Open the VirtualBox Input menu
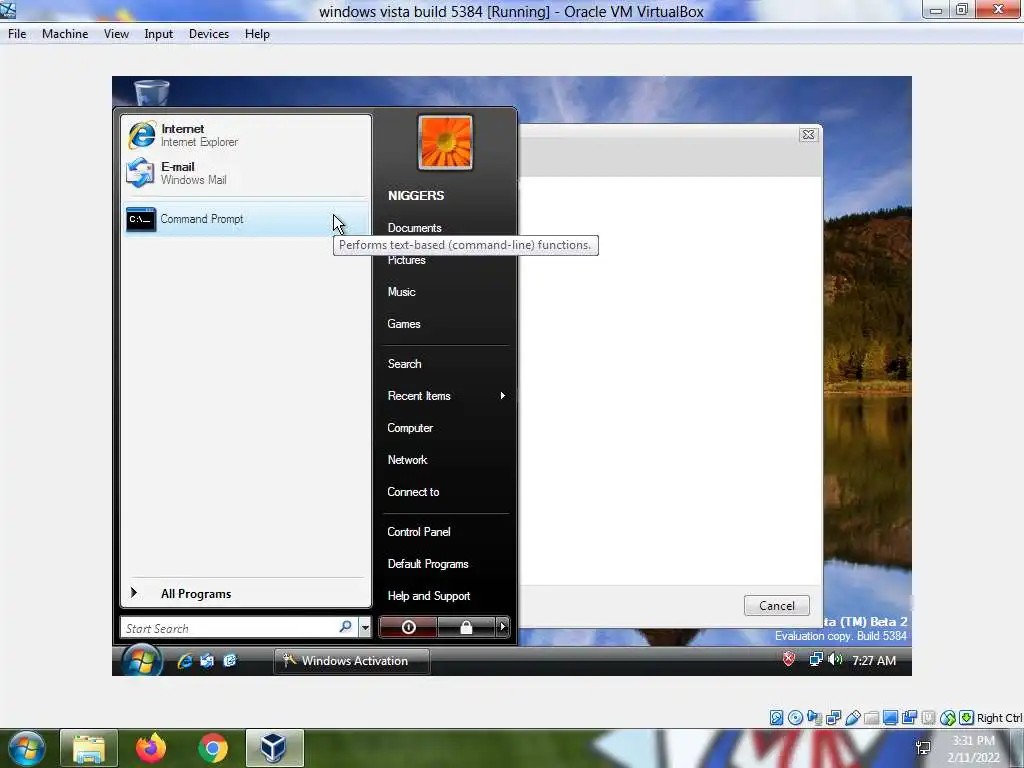 click(x=159, y=34)
